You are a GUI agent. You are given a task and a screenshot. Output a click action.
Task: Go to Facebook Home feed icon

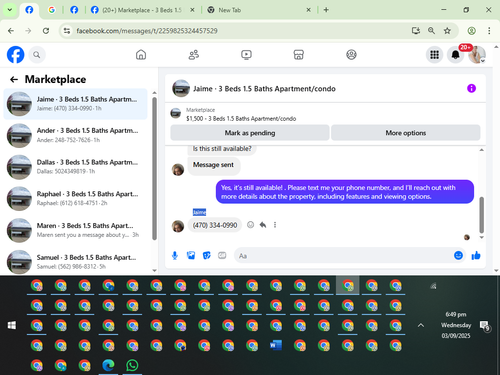click(x=141, y=55)
